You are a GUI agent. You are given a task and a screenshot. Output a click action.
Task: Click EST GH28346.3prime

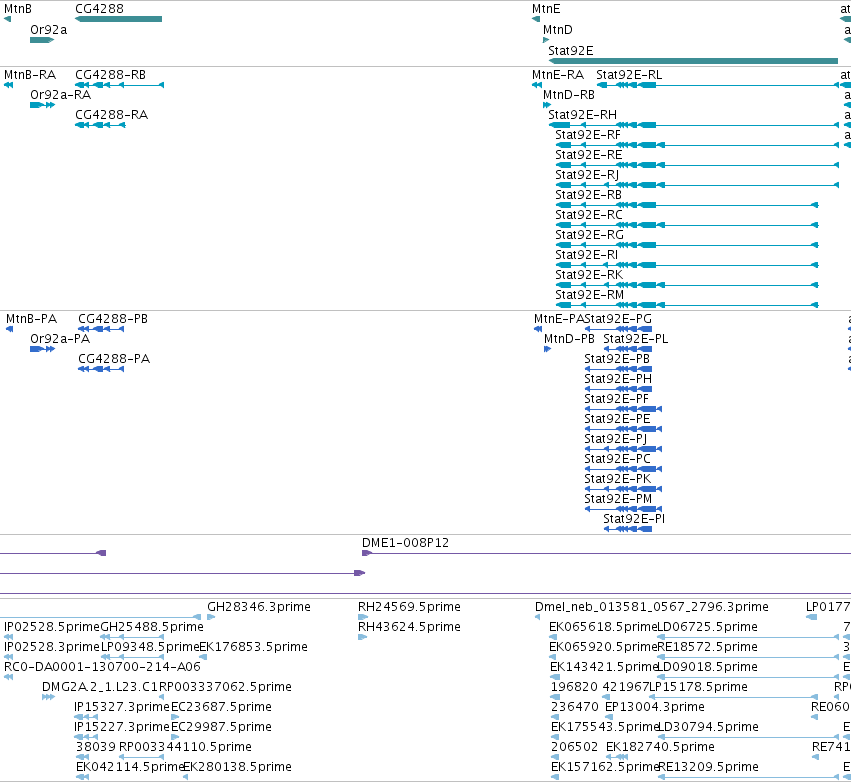tap(259, 607)
